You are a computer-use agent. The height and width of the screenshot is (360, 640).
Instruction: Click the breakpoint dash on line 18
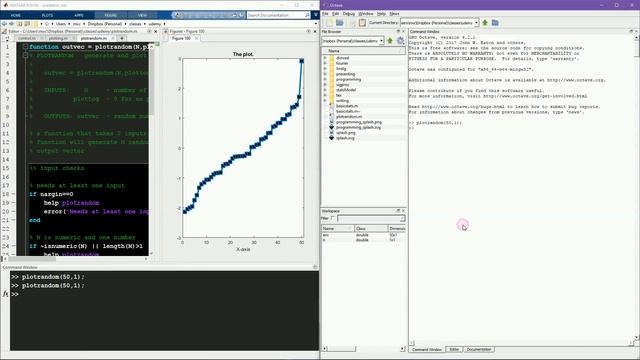[13, 194]
